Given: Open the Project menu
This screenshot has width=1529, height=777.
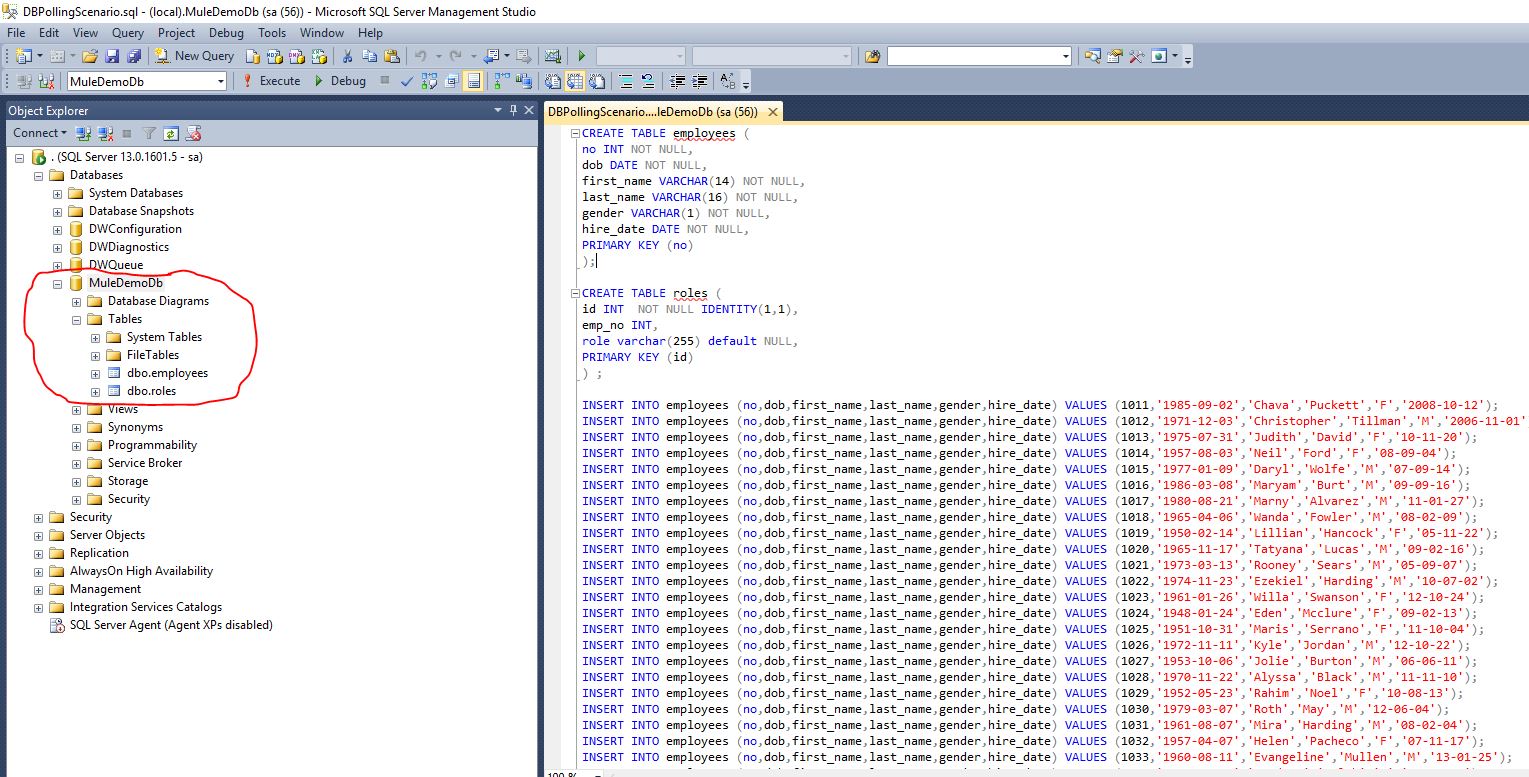Looking at the screenshot, I should coord(177,33).
